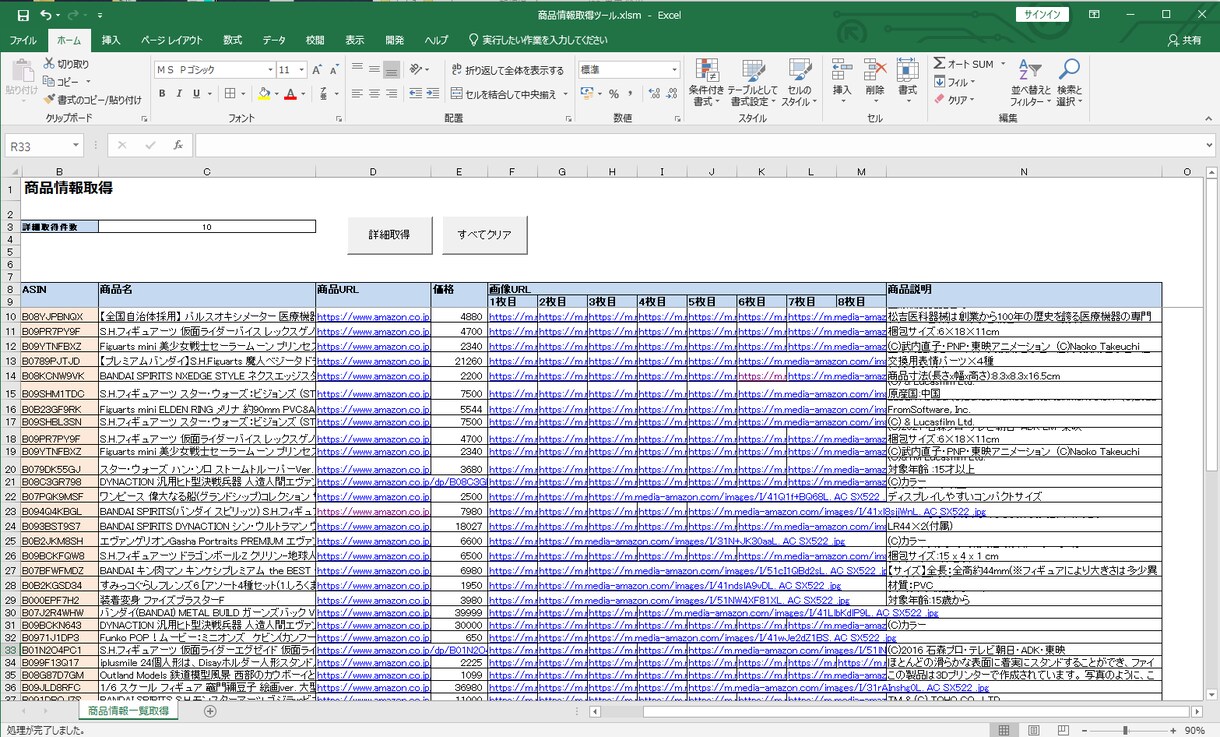The image size is (1220, 737).
Task: Toggle bold formatting
Action: (162, 94)
